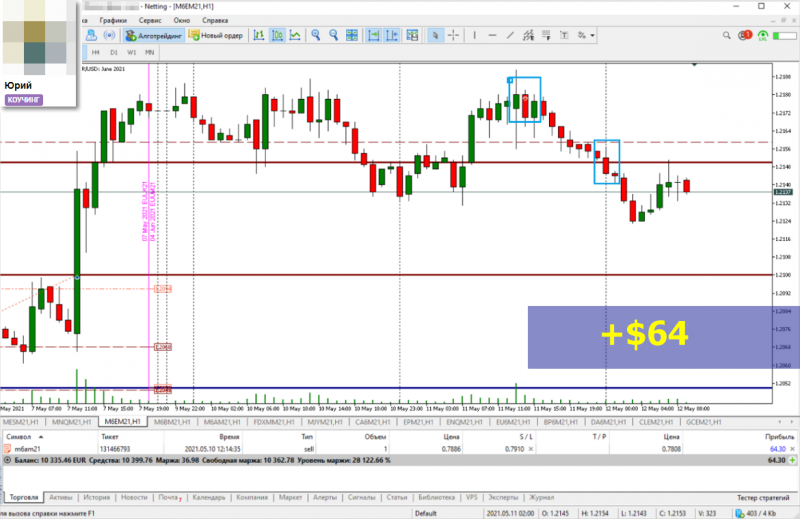Toggle chart shift from right edge
Screen dimensions: 800x519
(392, 35)
